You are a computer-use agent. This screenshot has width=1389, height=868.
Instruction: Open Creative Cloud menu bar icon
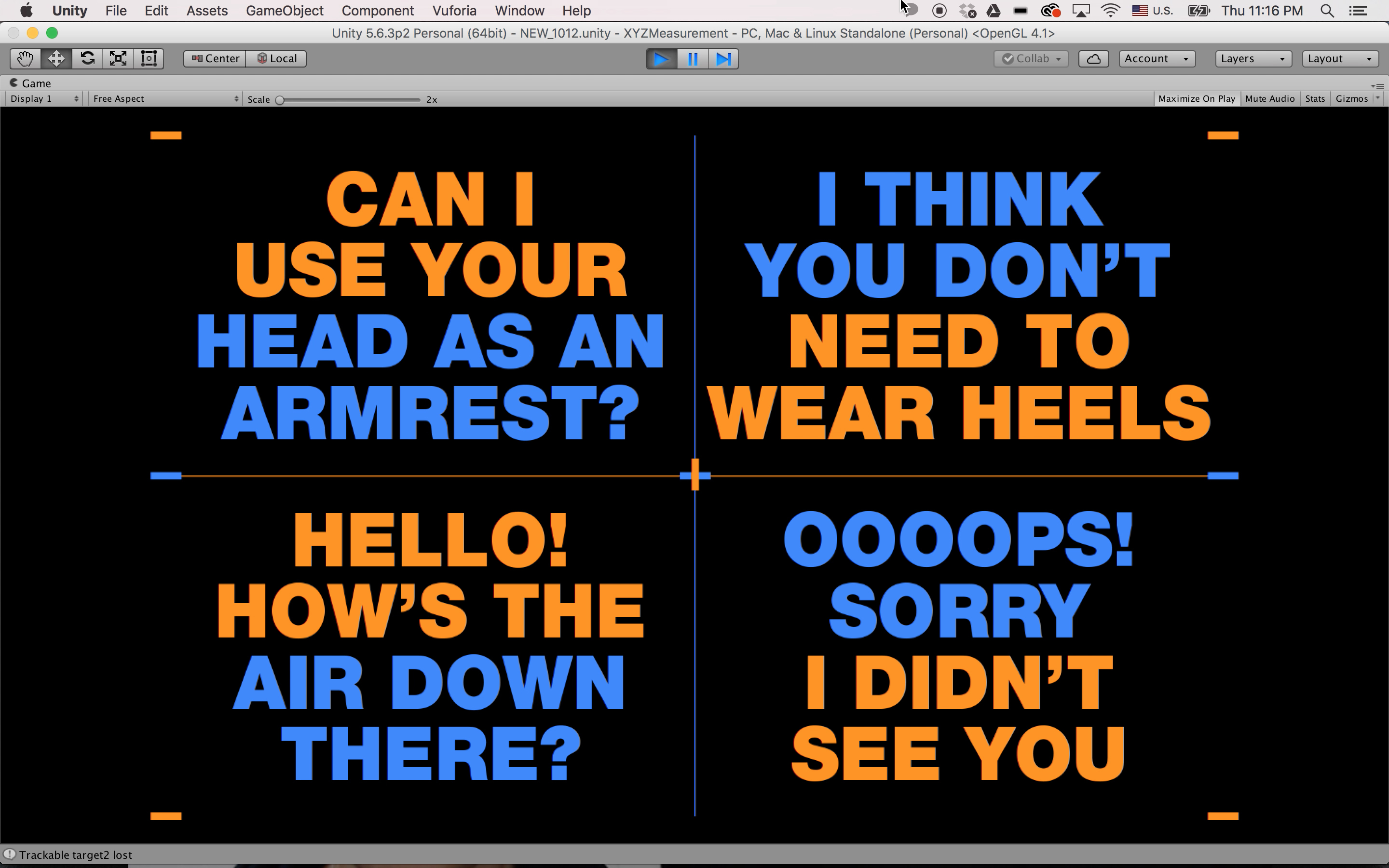(1050, 10)
